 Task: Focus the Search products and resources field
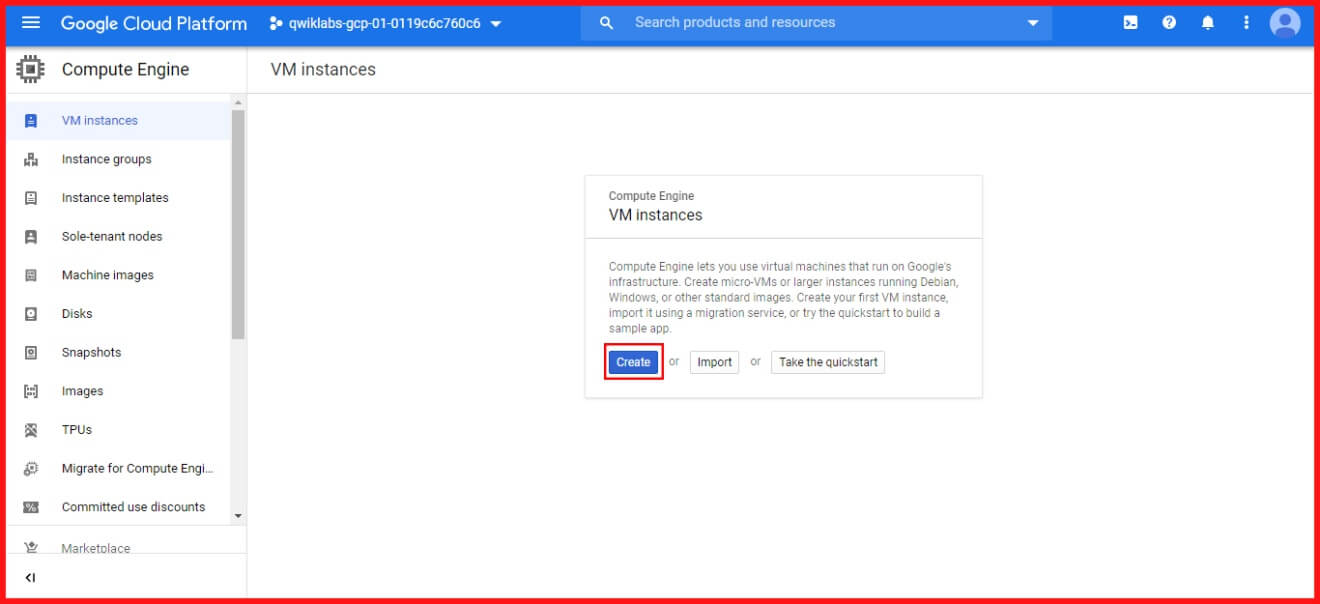coord(816,23)
